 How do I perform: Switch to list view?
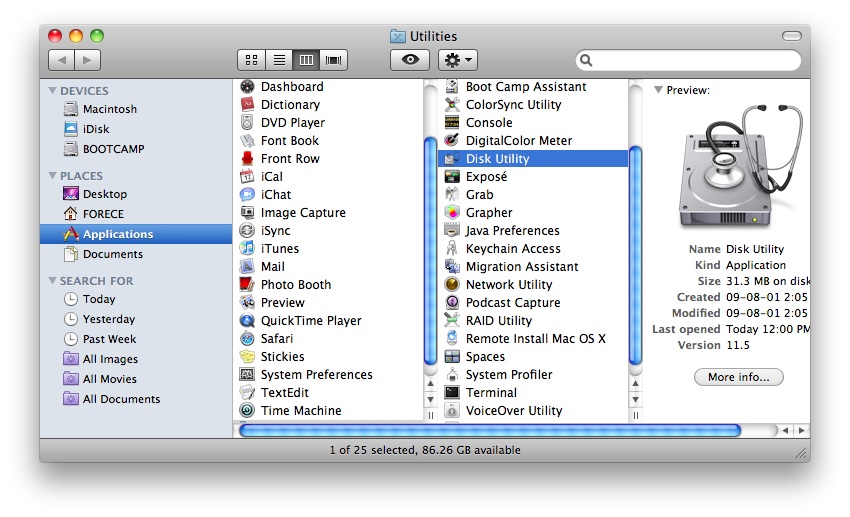click(279, 60)
